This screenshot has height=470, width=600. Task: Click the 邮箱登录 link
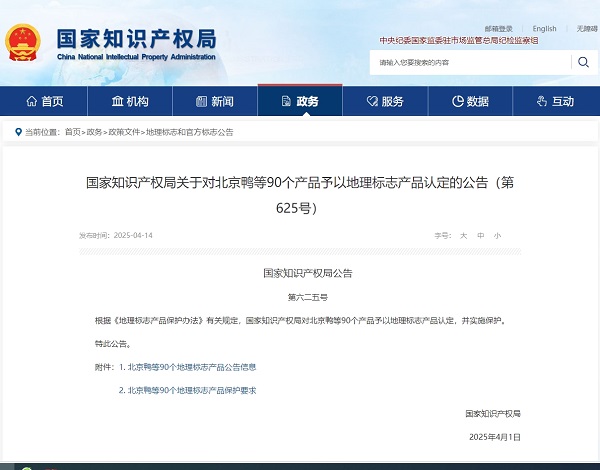[498, 29]
